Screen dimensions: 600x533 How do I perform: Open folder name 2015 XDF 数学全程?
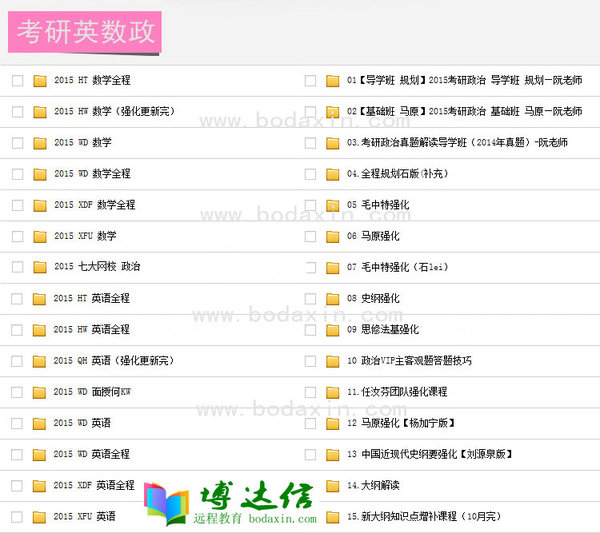95,205
